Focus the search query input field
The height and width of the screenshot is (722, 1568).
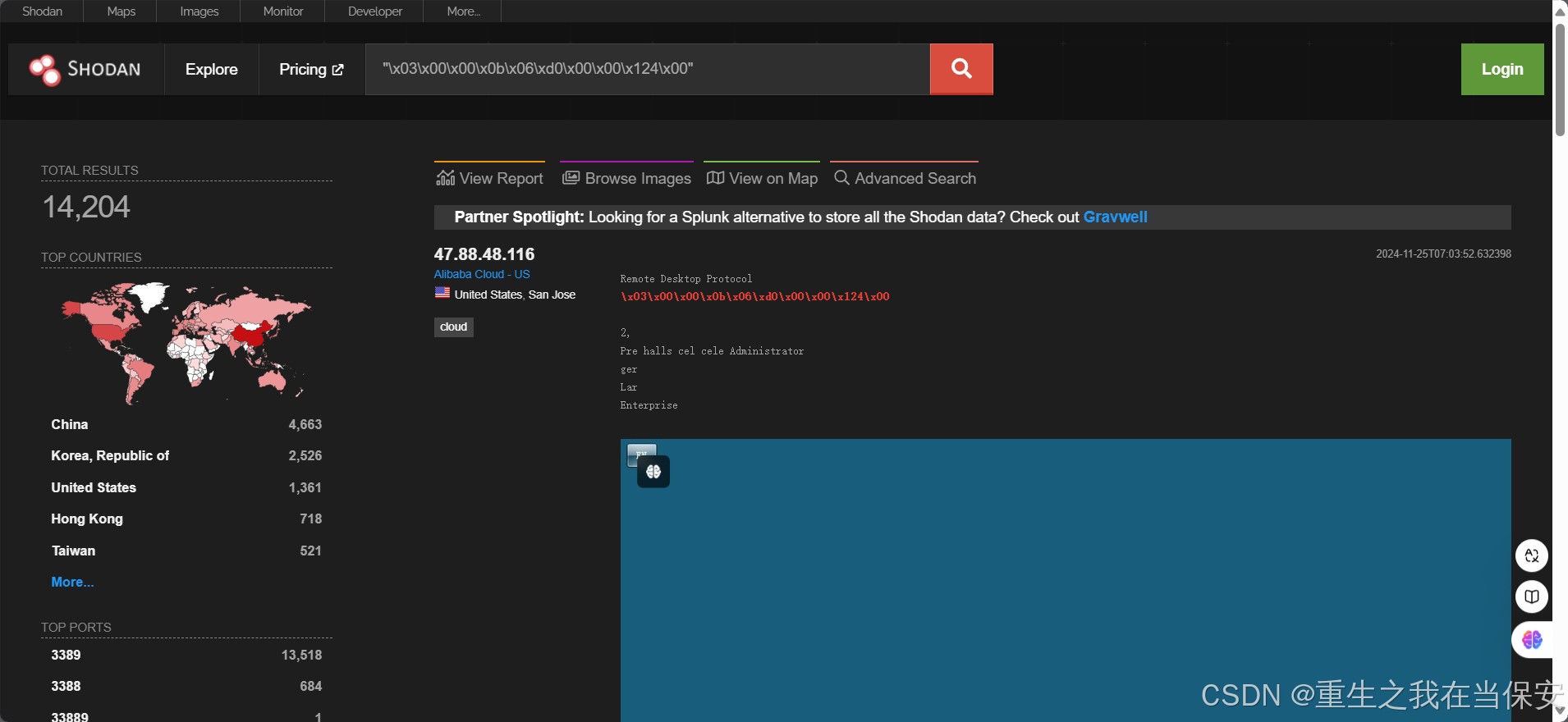click(x=648, y=69)
